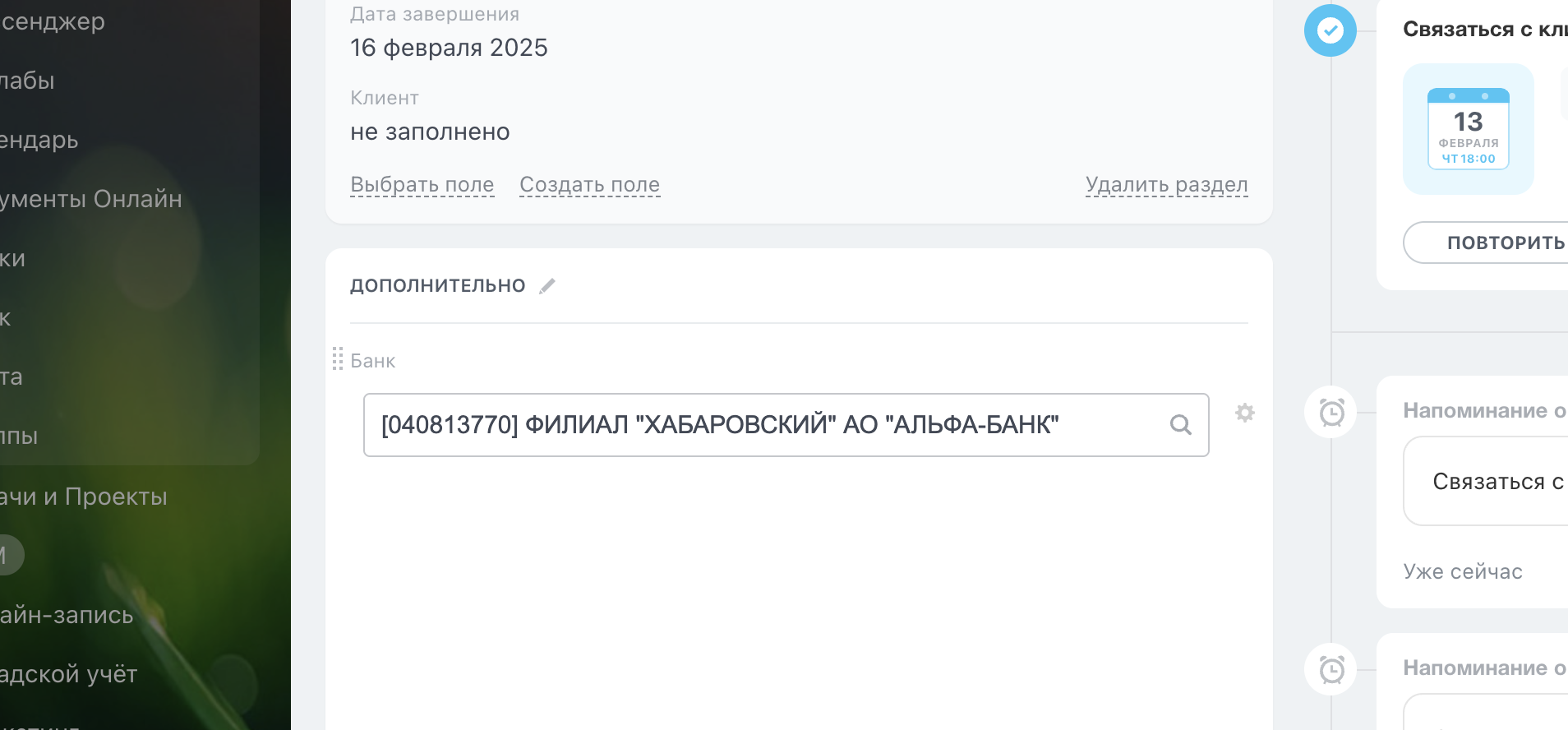Select the Календарь sidebar menu item
The height and width of the screenshot is (730, 1568).
pyautogui.click(x=39, y=140)
